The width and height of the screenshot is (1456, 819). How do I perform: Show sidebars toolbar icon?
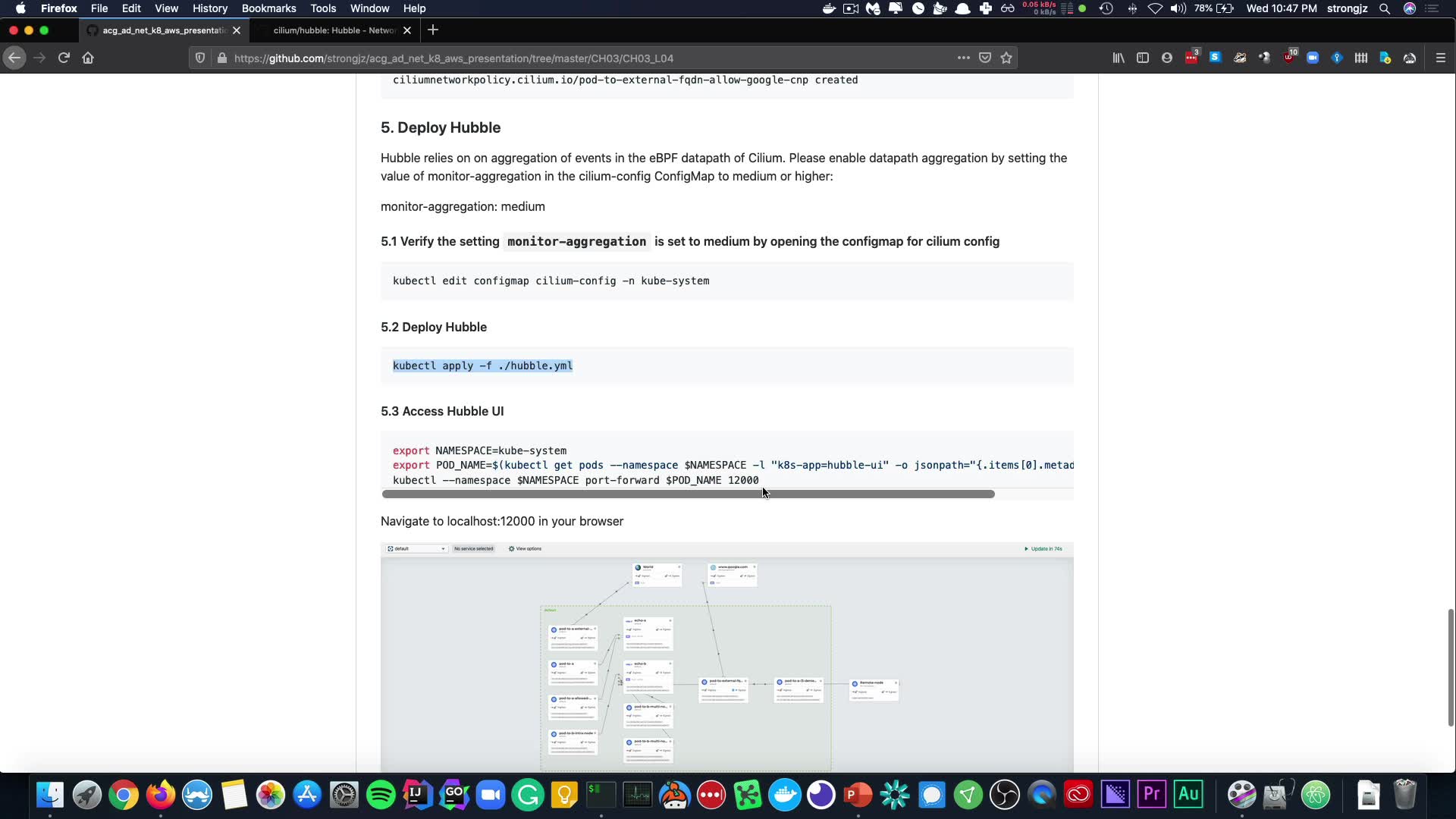coord(1143,58)
